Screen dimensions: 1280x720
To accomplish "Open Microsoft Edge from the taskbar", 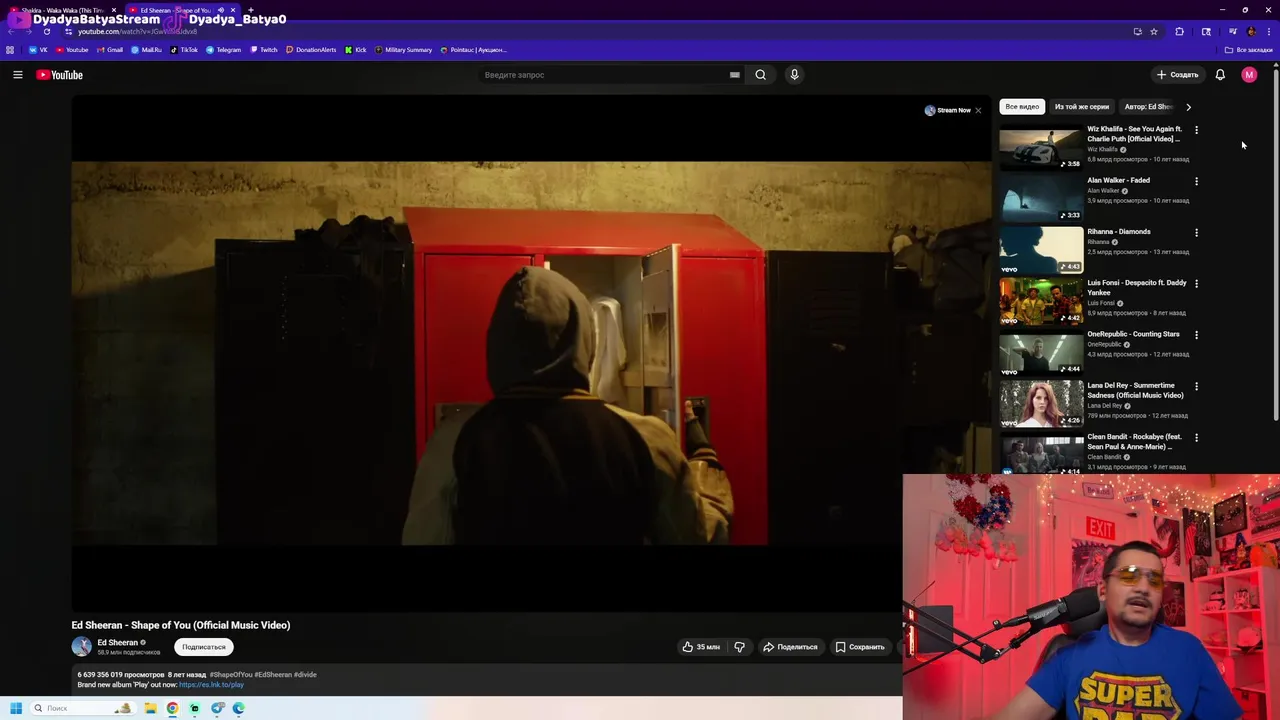I will coord(239,708).
